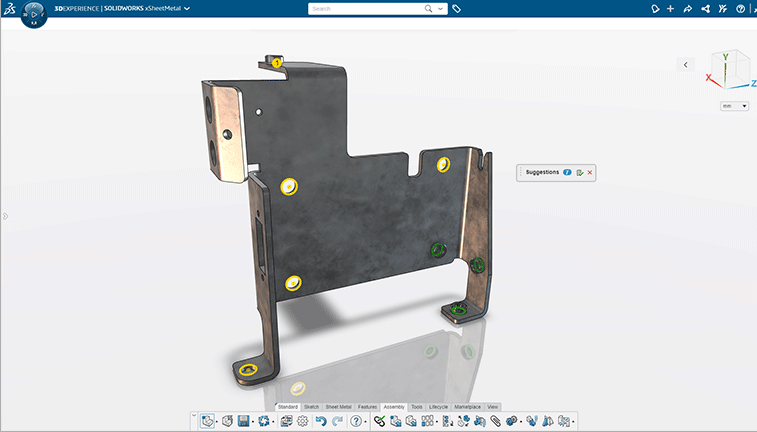Click the 3DEXPERIENCE compass icon

(33, 14)
